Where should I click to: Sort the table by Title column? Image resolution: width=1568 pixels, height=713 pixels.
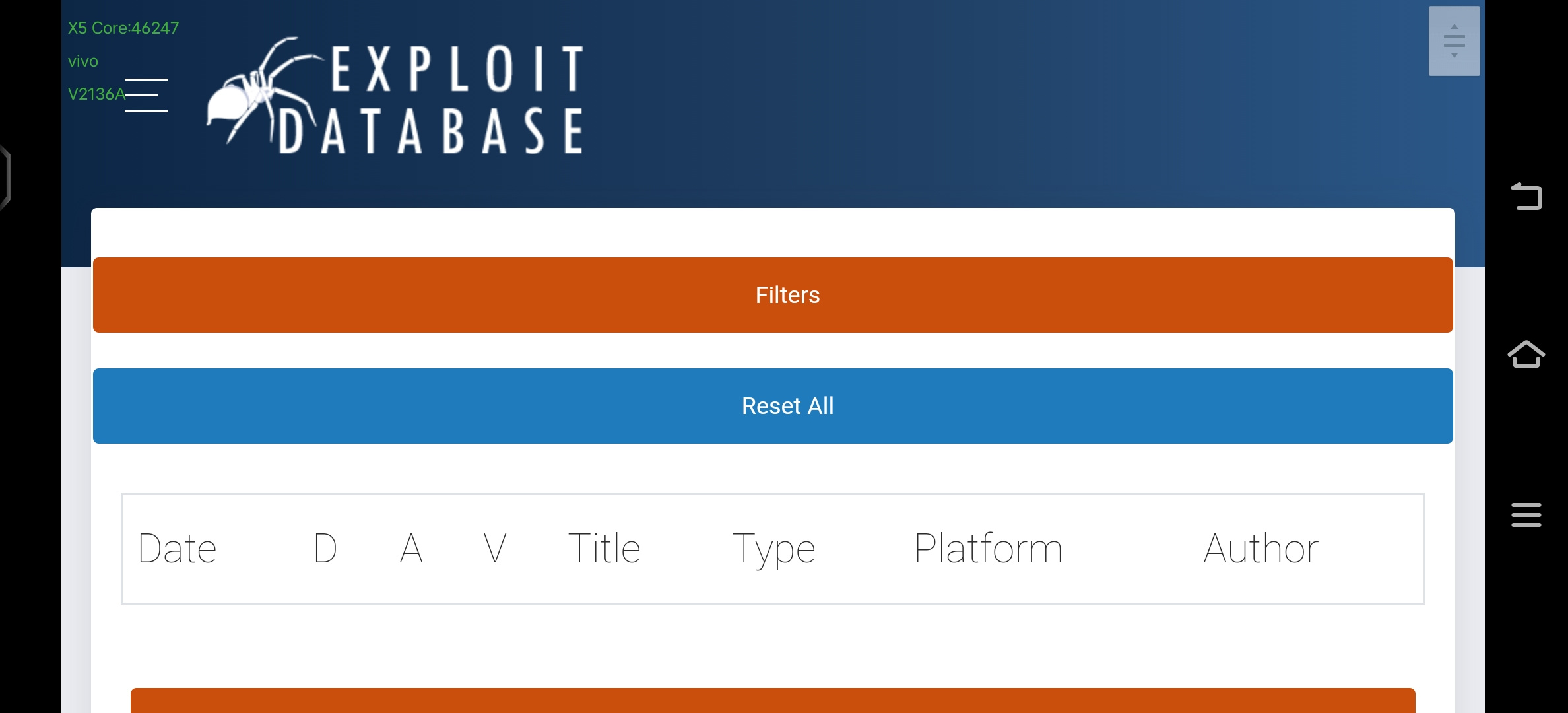(x=604, y=549)
